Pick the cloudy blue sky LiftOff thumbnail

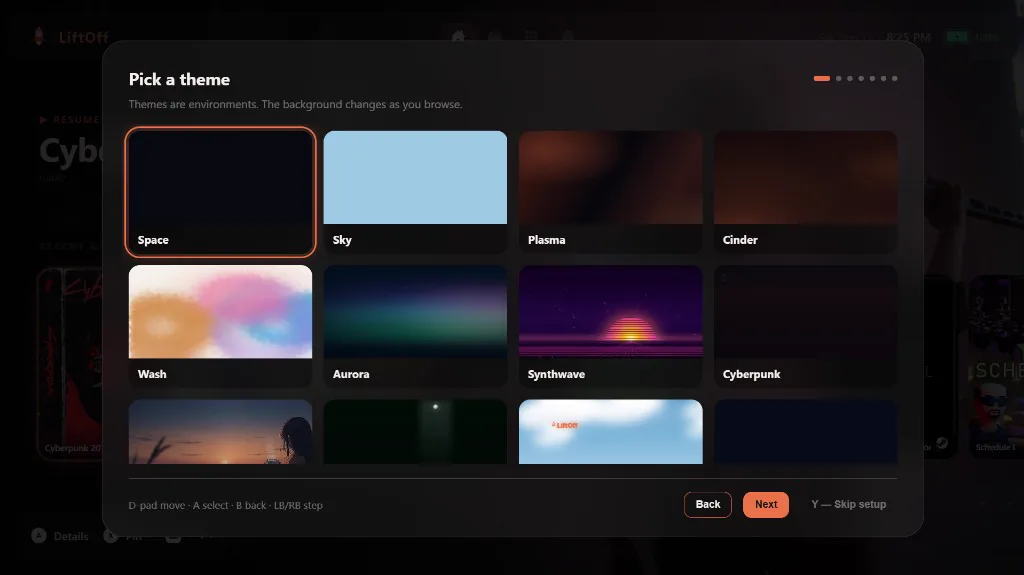click(x=611, y=432)
